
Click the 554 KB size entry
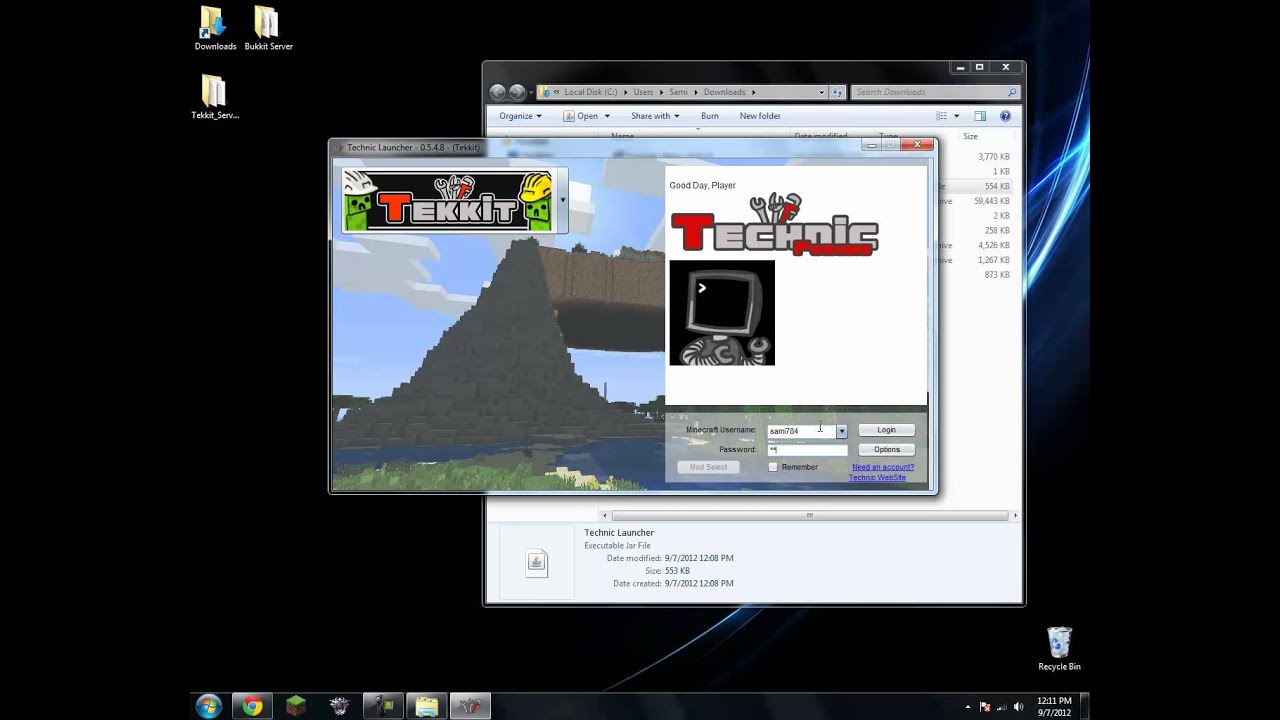(x=997, y=187)
